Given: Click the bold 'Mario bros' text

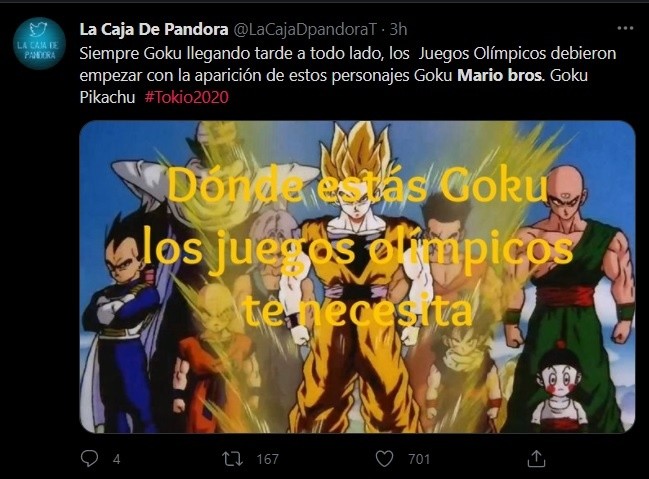Looking at the screenshot, I should tap(499, 75).
